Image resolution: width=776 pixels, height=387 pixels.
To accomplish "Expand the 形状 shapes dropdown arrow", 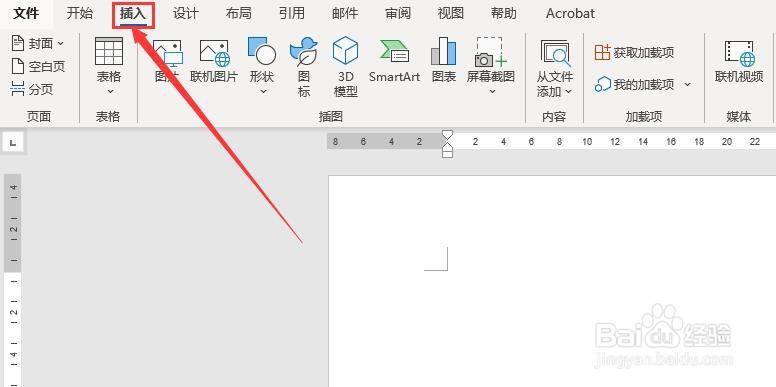I will [263, 92].
